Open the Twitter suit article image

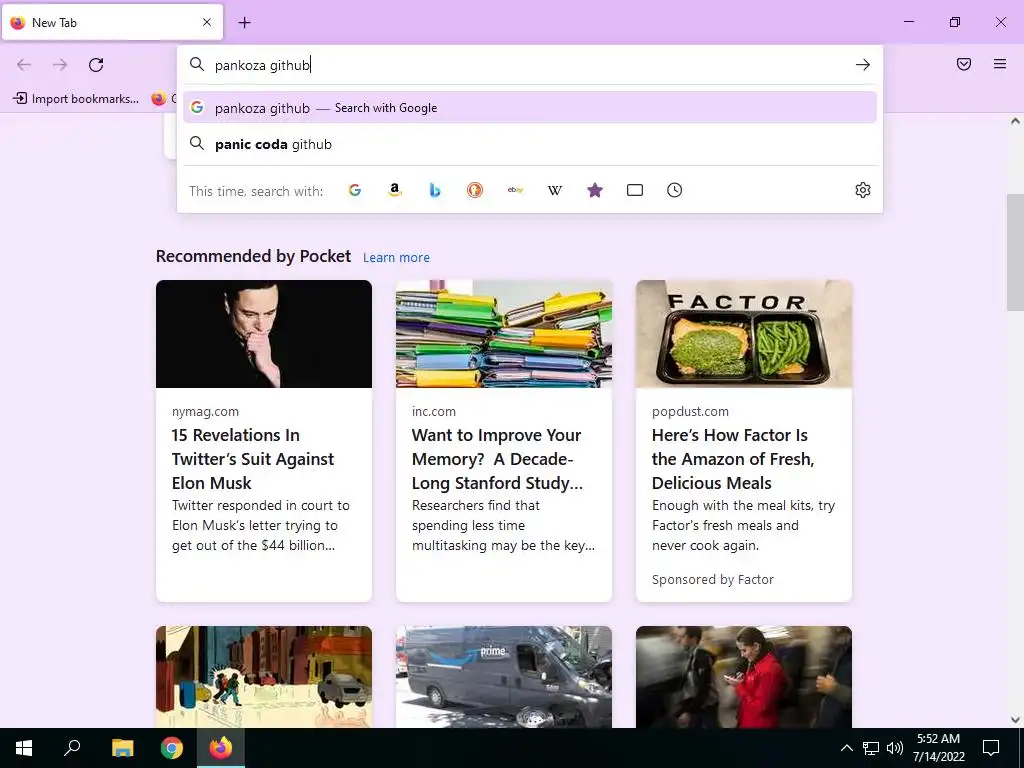click(264, 334)
